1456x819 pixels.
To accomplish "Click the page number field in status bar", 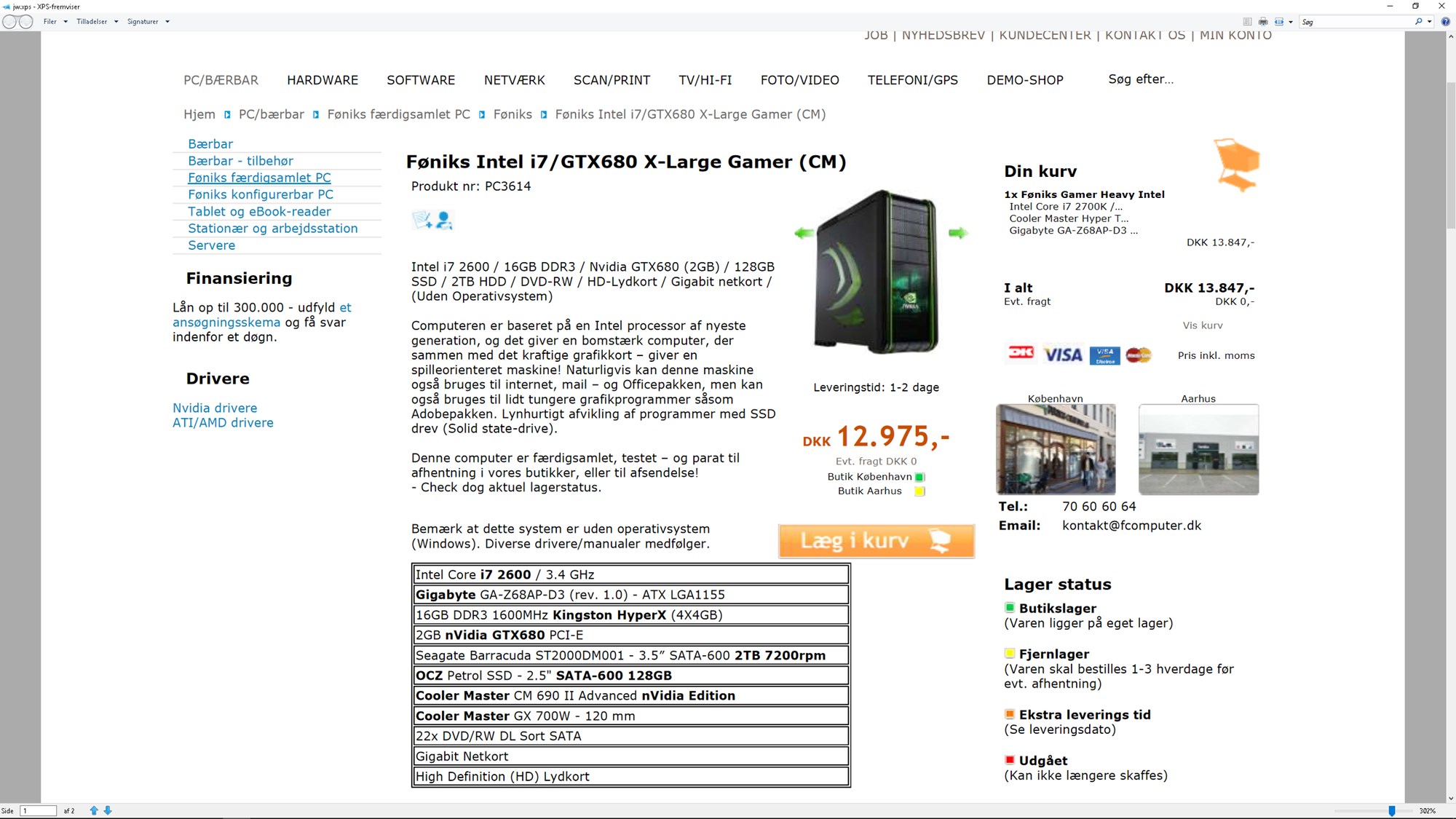I will [x=39, y=810].
